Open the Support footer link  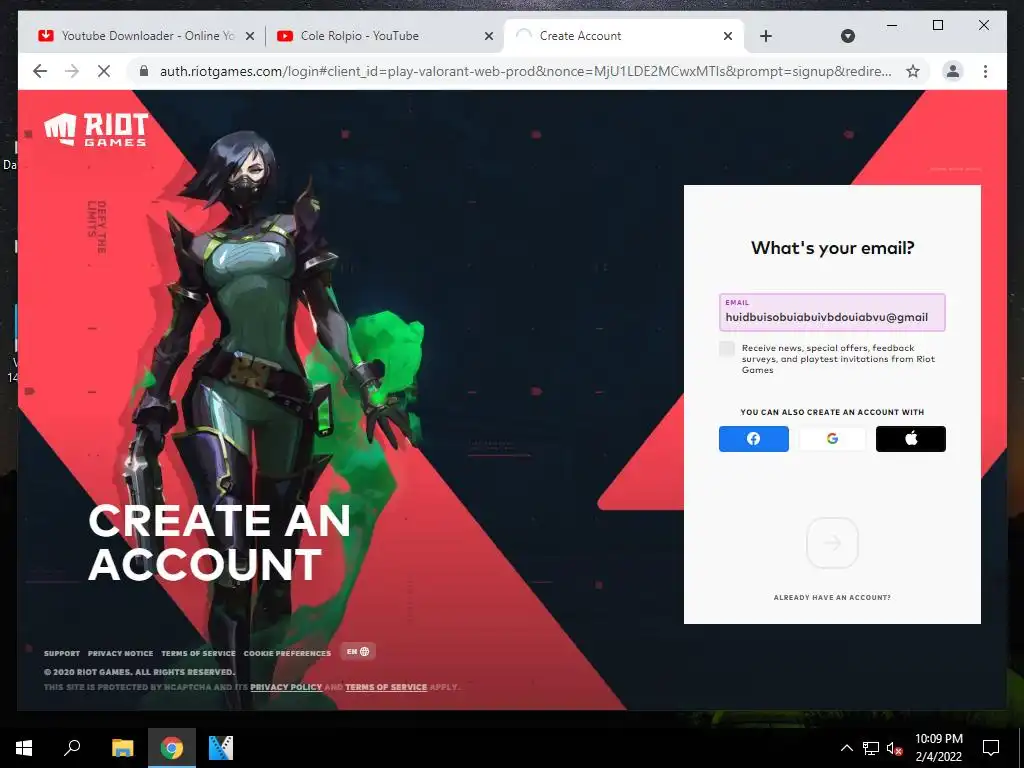pyautogui.click(x=62, y=653)
